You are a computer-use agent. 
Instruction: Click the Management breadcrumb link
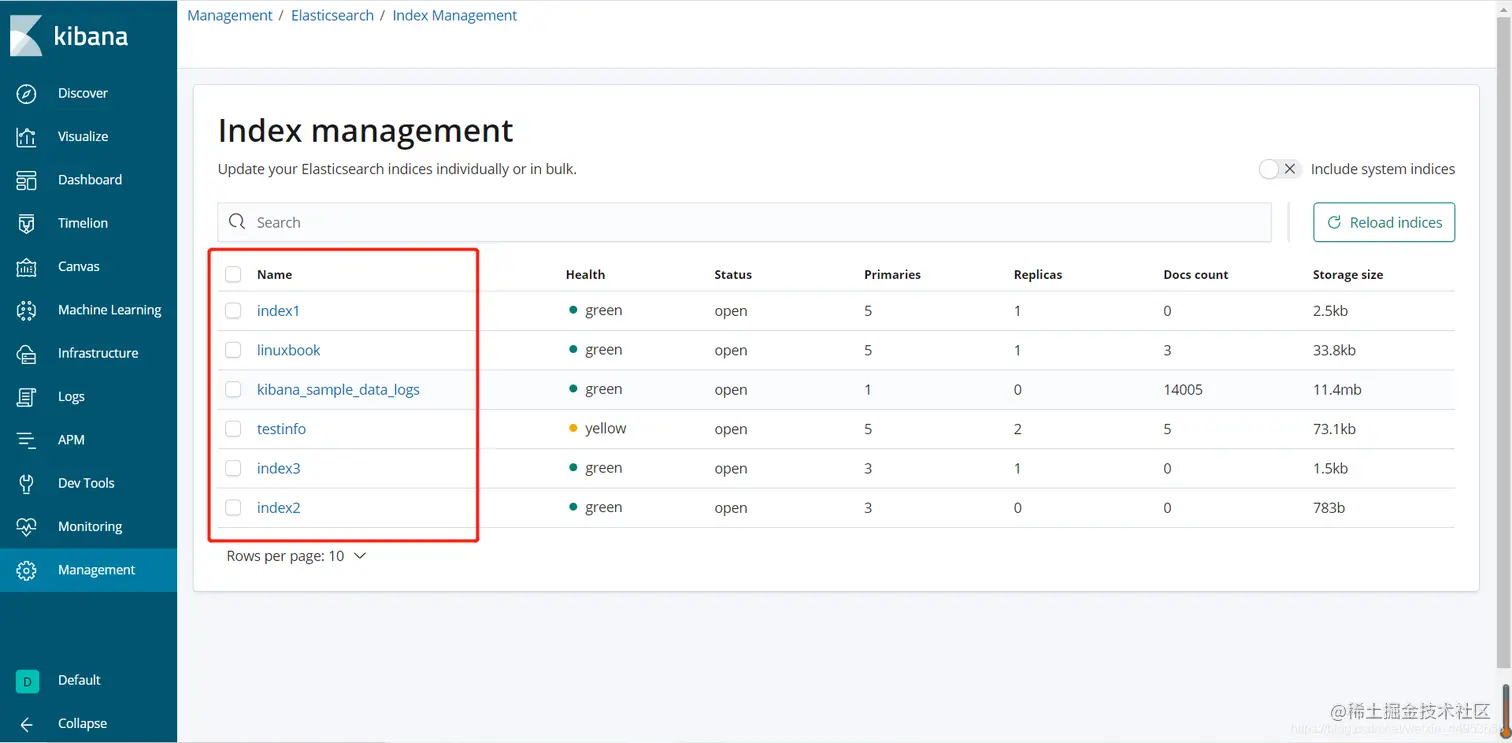pos(230,16)
